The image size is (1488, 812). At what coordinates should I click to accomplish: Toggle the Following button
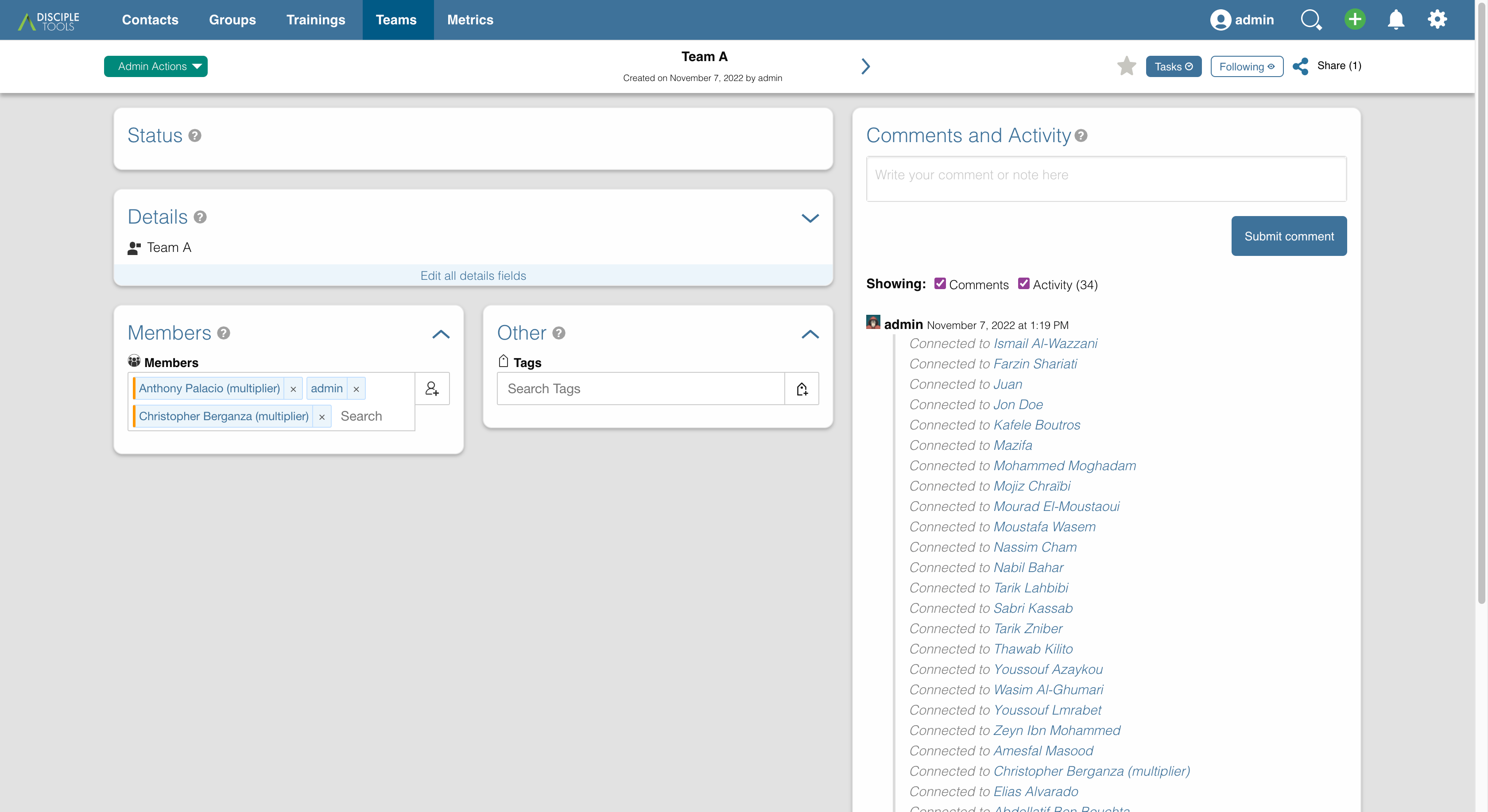click(1247, 66)
